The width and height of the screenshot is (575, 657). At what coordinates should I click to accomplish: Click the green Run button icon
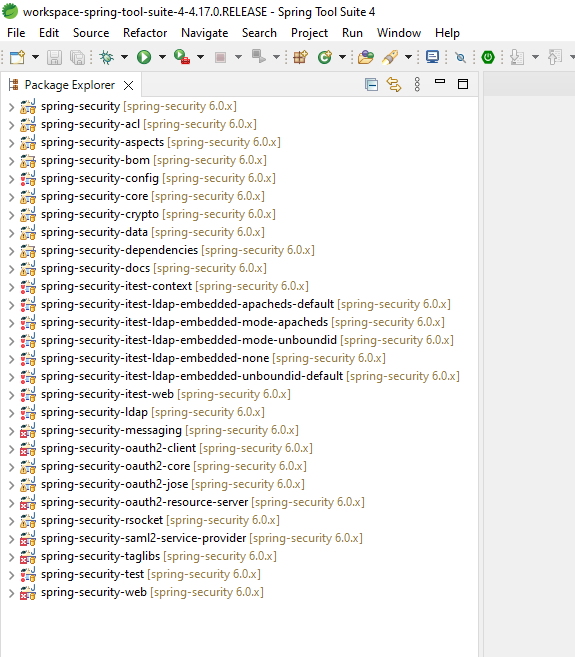click(x=144, y=57)
